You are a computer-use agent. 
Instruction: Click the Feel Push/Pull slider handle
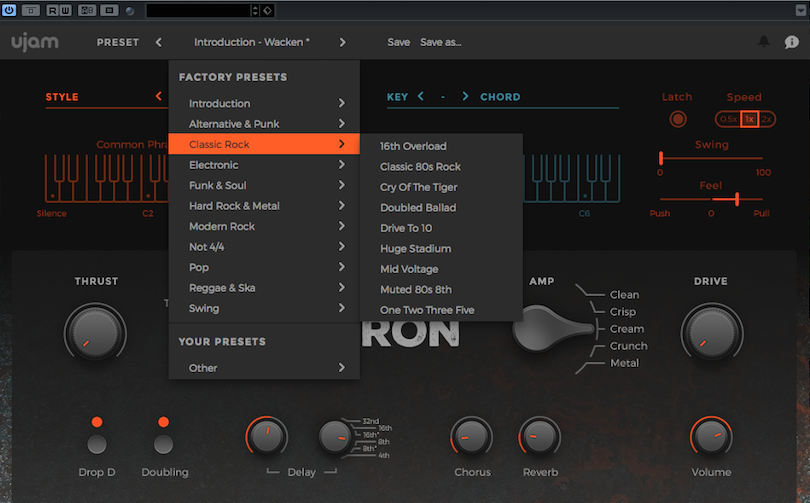737,199
